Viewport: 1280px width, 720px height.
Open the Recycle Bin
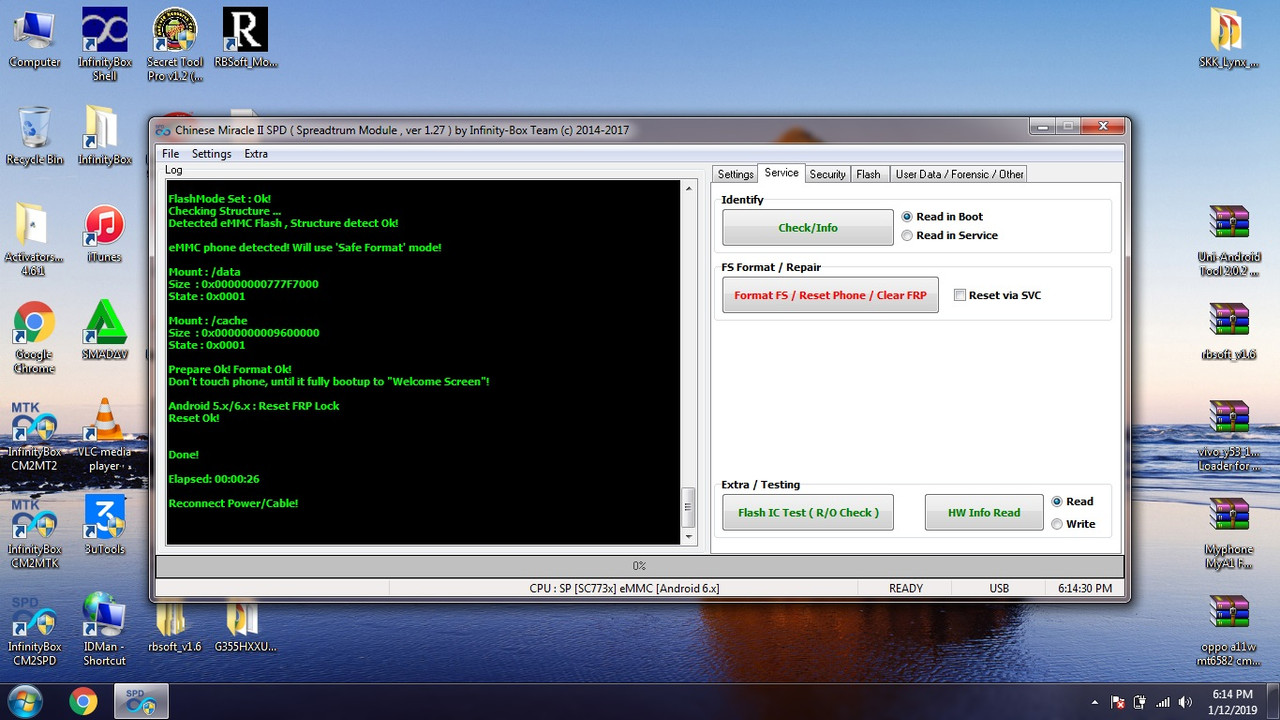[x=34, y=136]
